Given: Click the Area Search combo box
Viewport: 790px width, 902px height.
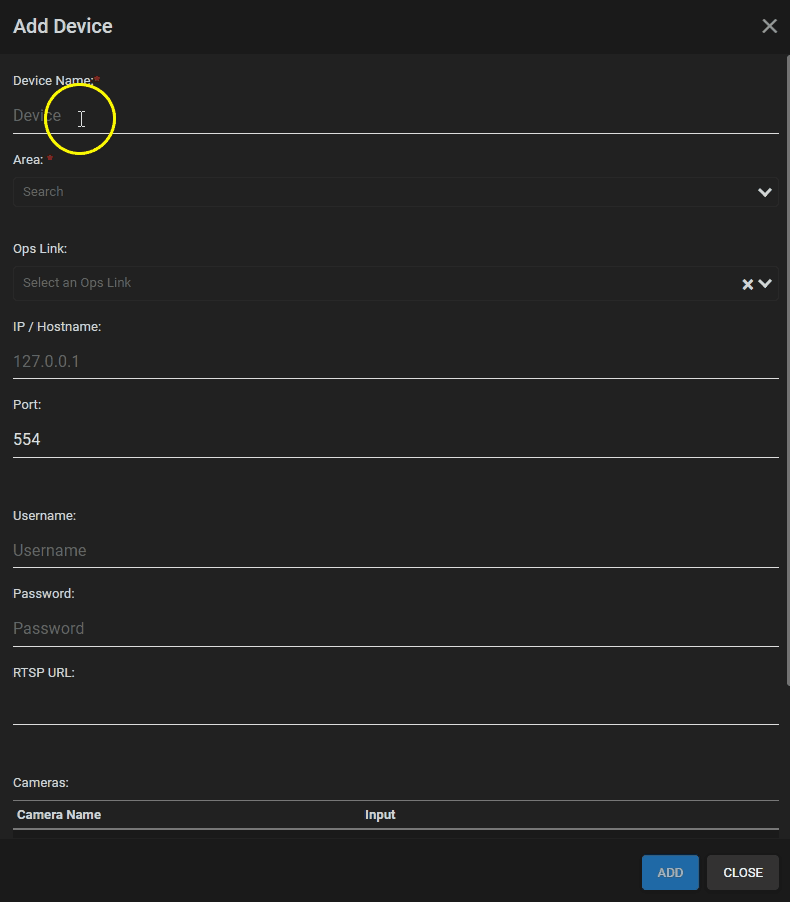Looking at the screenshot, I should pyautogui.click(x=395, y=192).
